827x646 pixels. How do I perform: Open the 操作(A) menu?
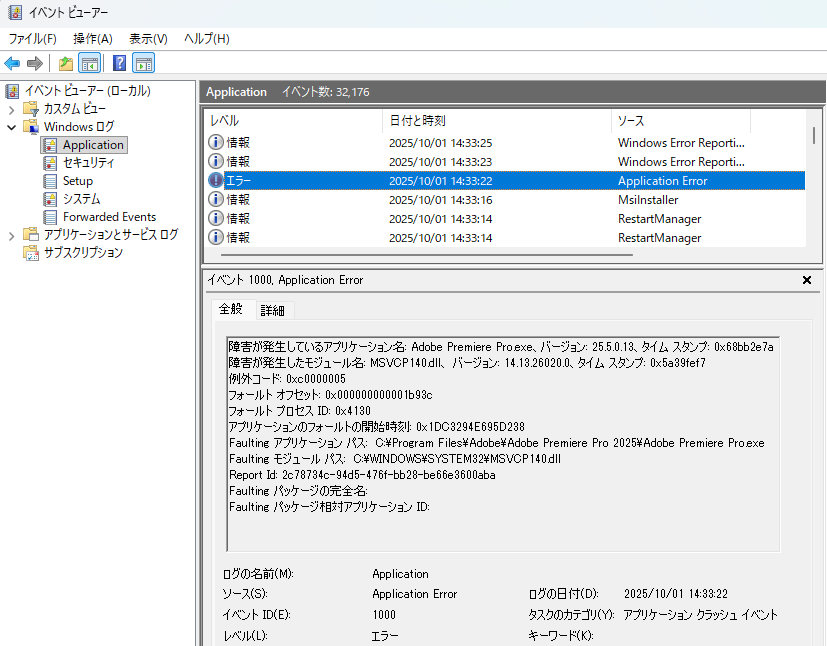point(92,39)
